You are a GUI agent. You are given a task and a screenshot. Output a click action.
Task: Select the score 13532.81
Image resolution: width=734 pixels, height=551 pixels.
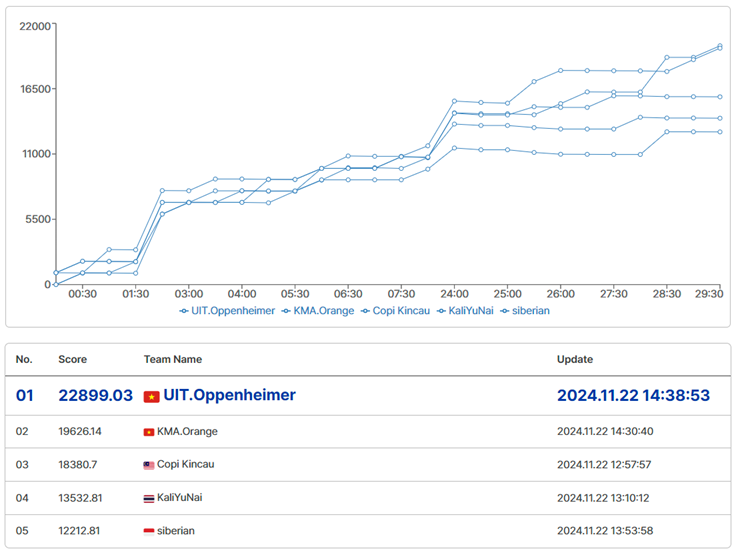[80, 498]
